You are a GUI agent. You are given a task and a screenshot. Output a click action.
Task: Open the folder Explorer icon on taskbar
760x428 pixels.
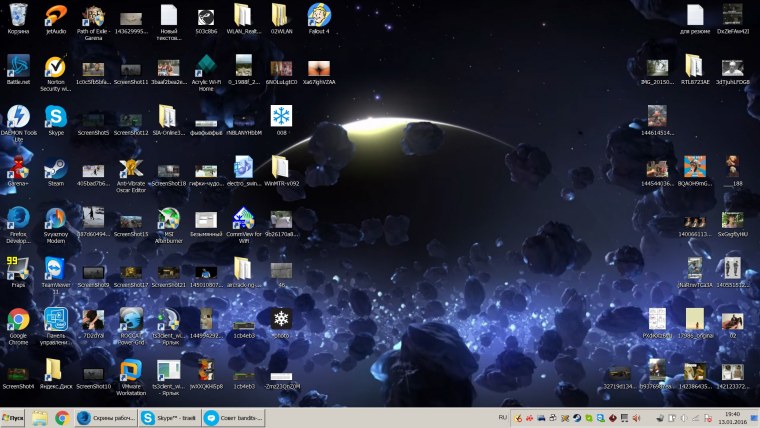40,418
